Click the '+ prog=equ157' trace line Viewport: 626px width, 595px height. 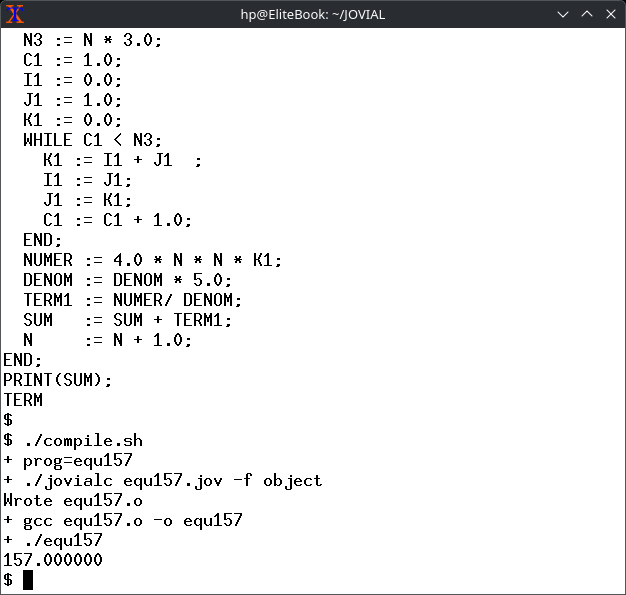pos(67,460)
